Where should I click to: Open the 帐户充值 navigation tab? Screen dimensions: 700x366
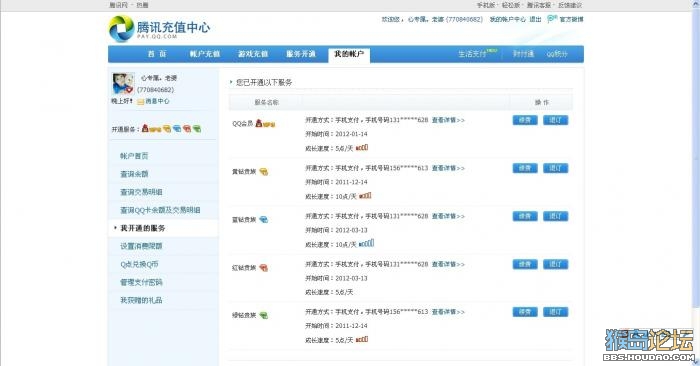tap(205, 54)
